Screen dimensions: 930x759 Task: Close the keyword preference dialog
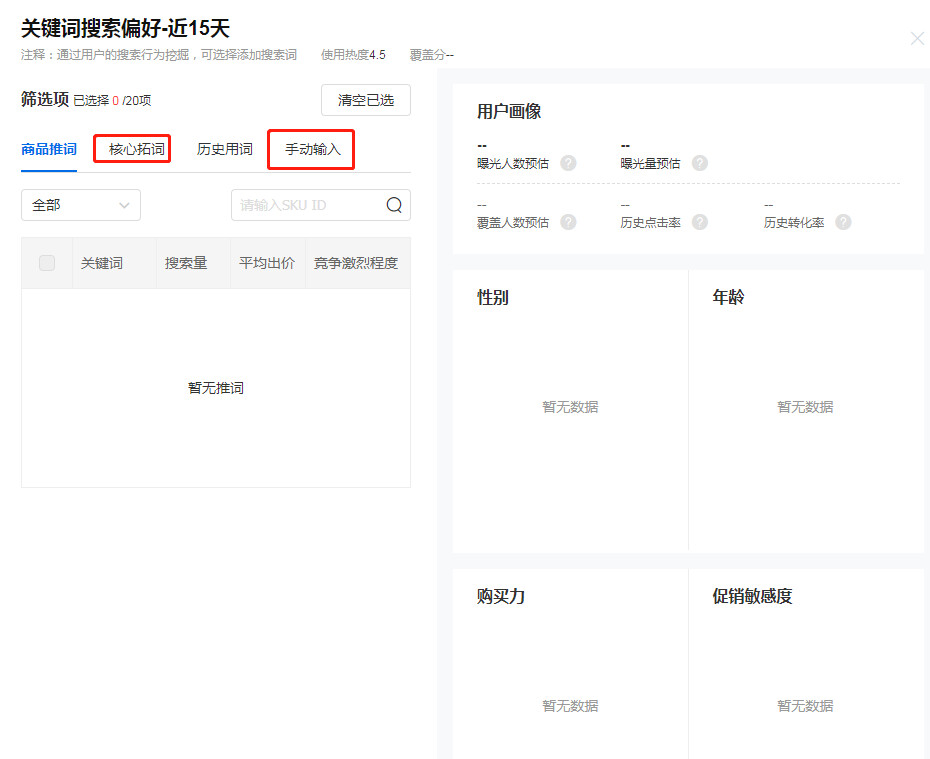coord(917,39)
